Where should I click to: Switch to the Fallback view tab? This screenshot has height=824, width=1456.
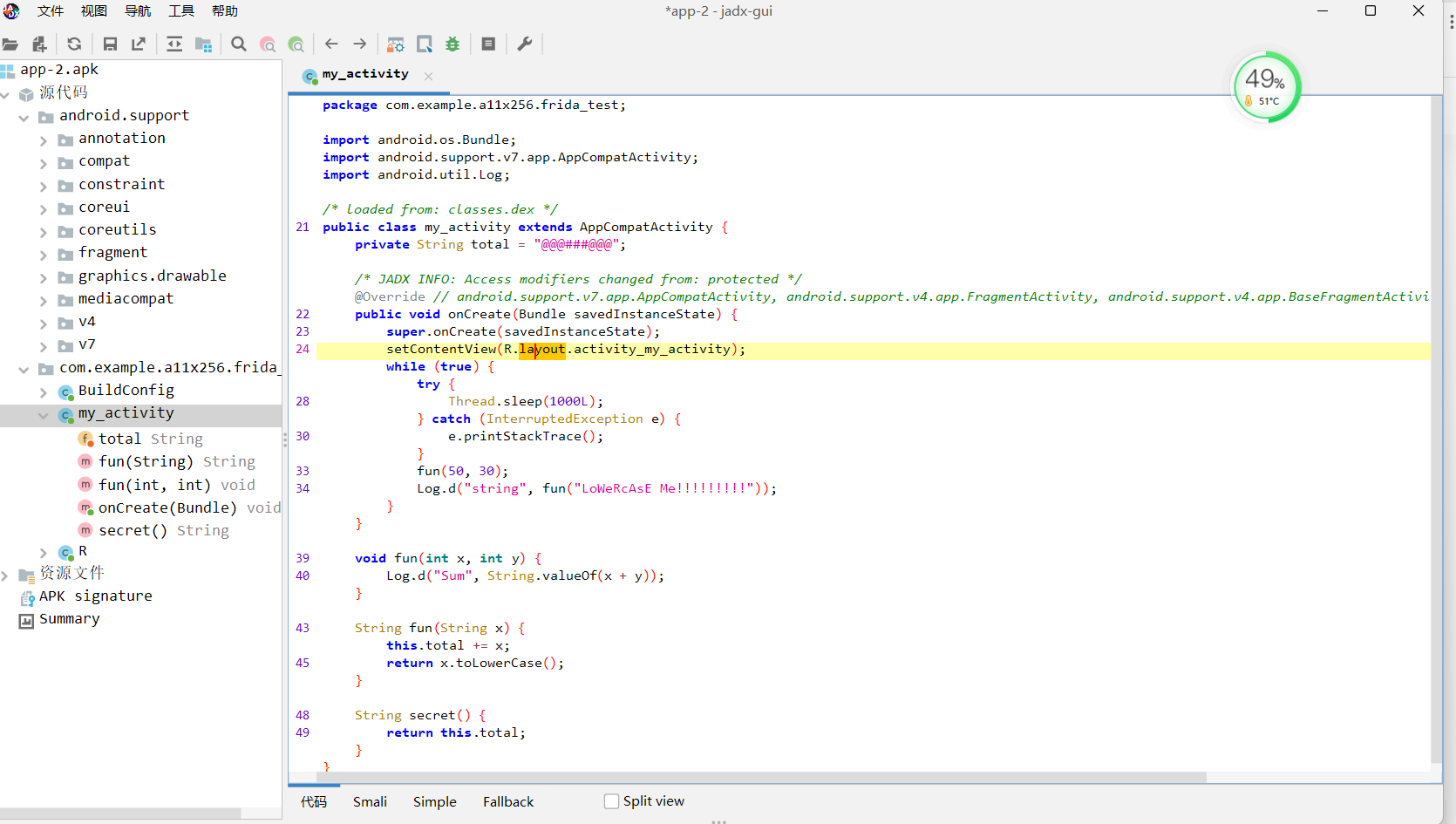[508, 802]
